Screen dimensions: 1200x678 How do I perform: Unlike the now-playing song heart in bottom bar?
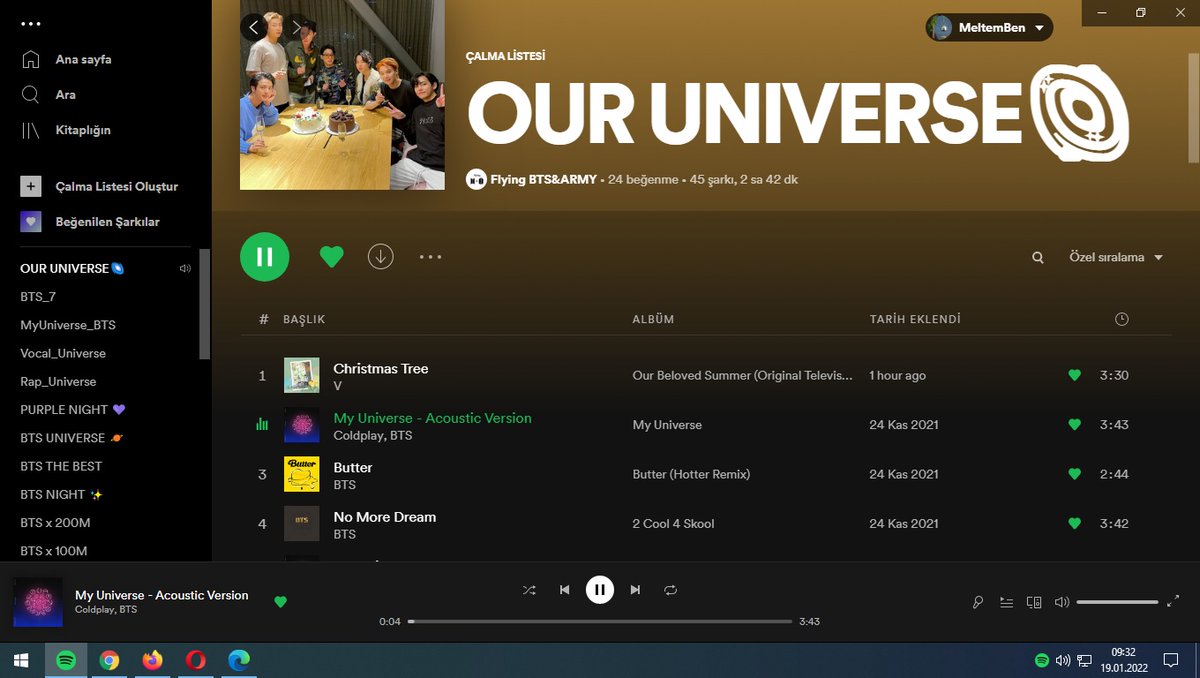[x=280, y=602]
